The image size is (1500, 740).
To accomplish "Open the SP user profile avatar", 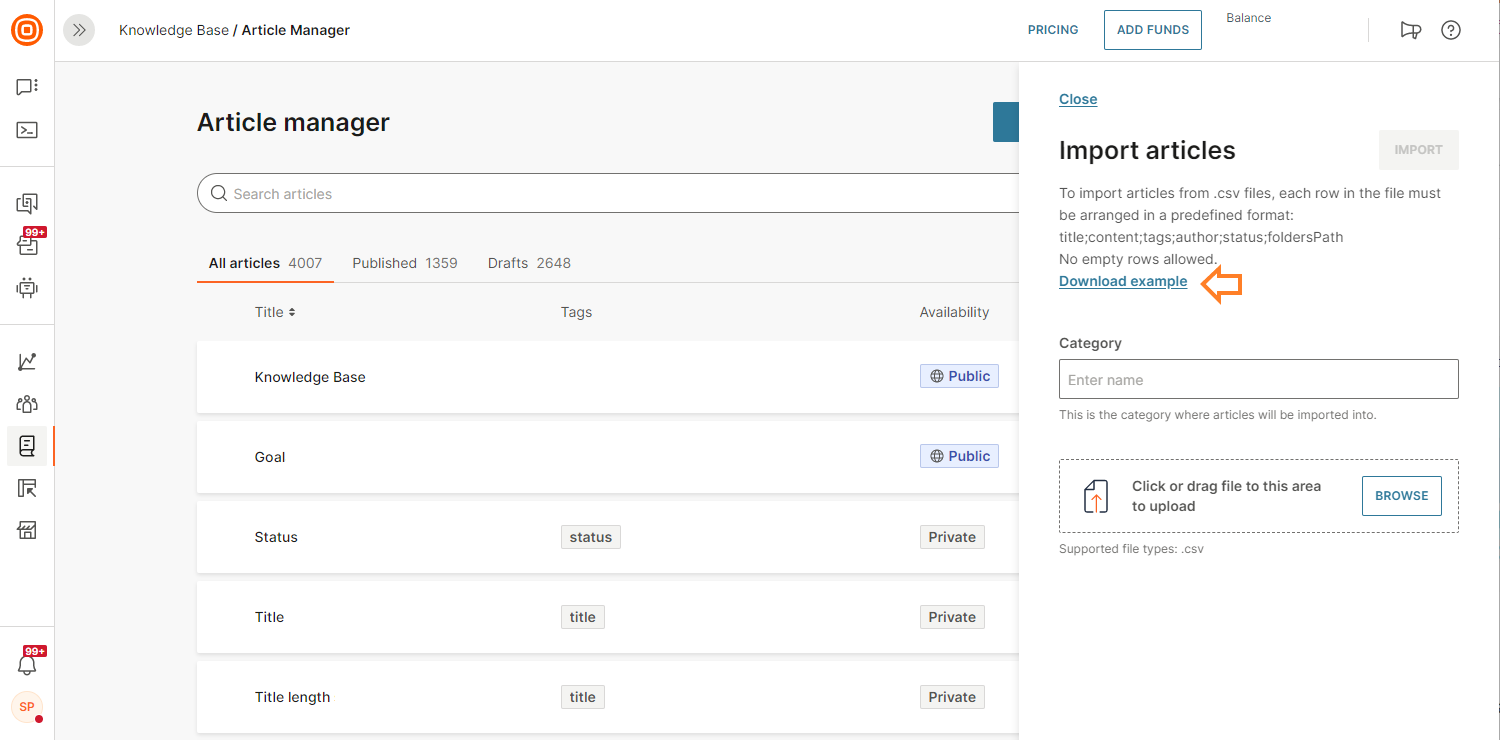I will point(27,707).
